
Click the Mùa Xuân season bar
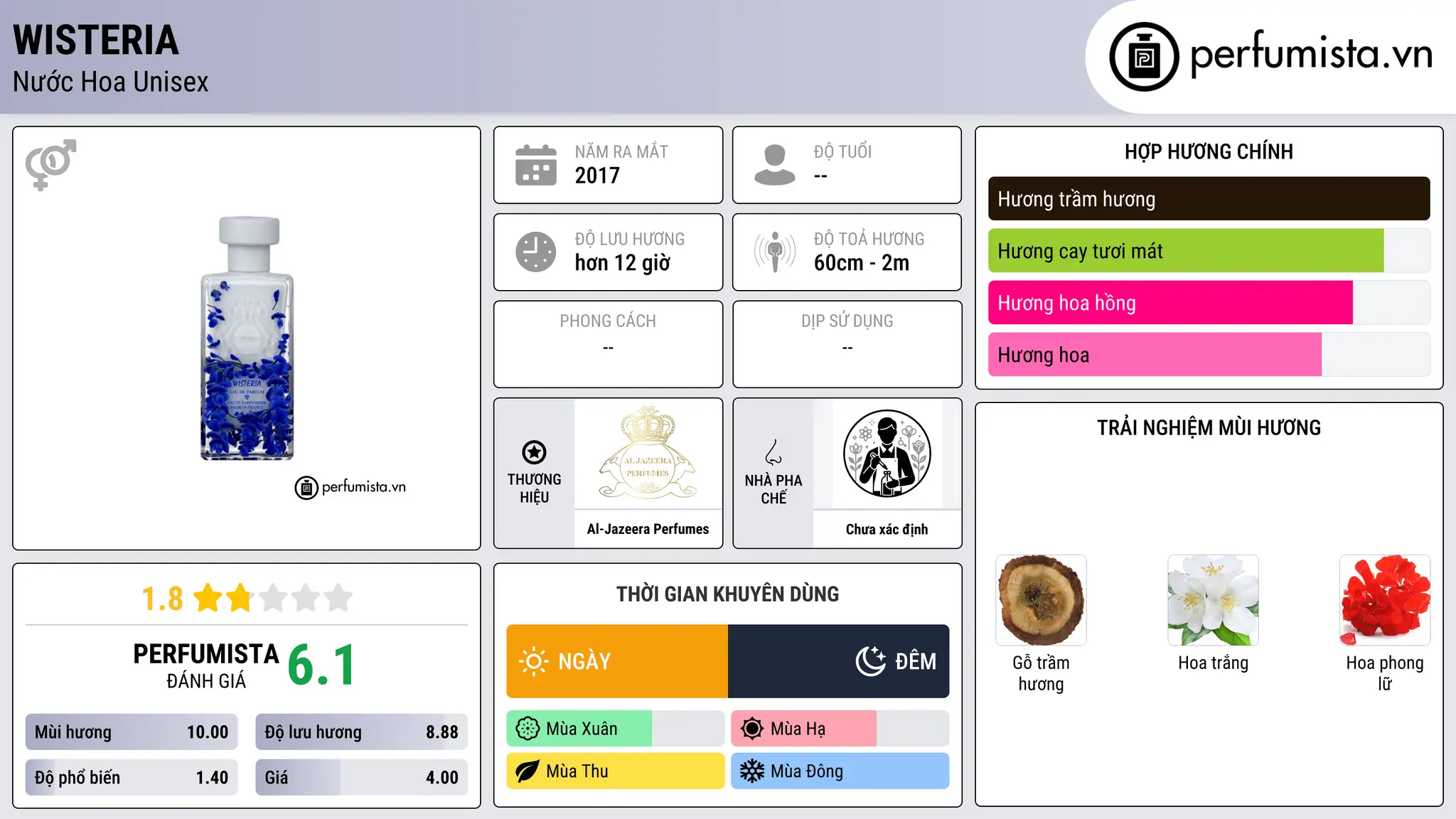pos(616,729)
